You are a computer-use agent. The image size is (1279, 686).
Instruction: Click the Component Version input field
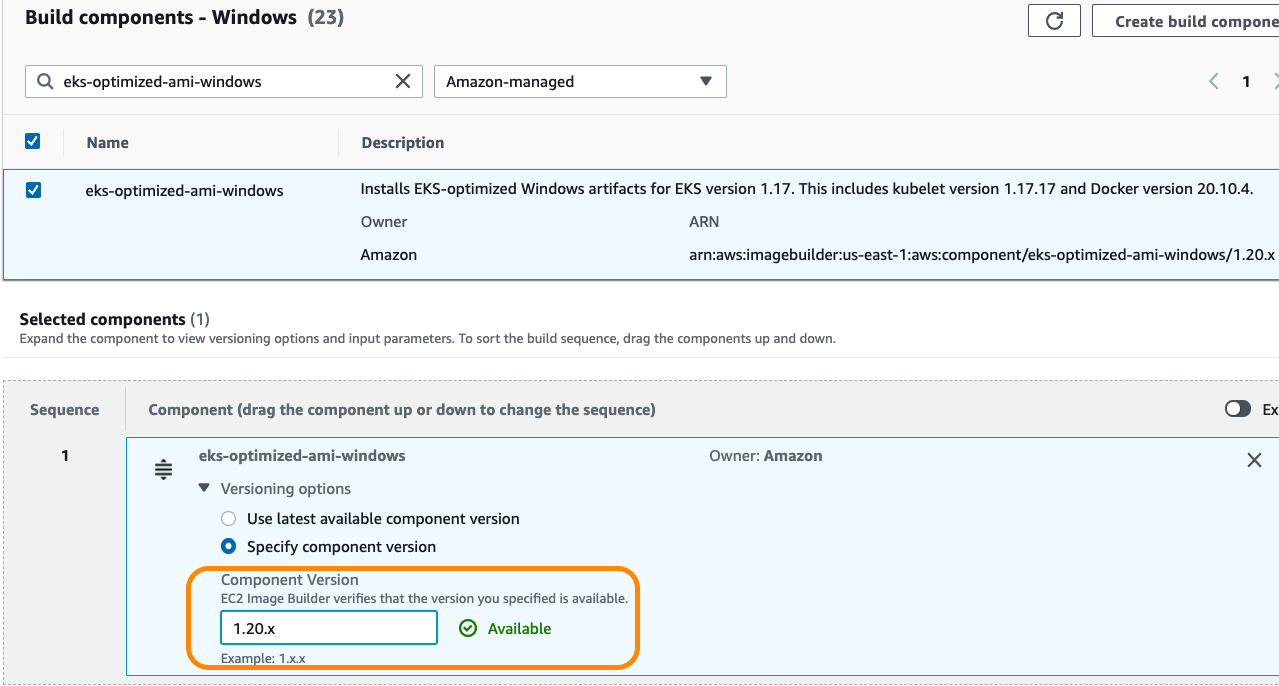click(328, 628)
